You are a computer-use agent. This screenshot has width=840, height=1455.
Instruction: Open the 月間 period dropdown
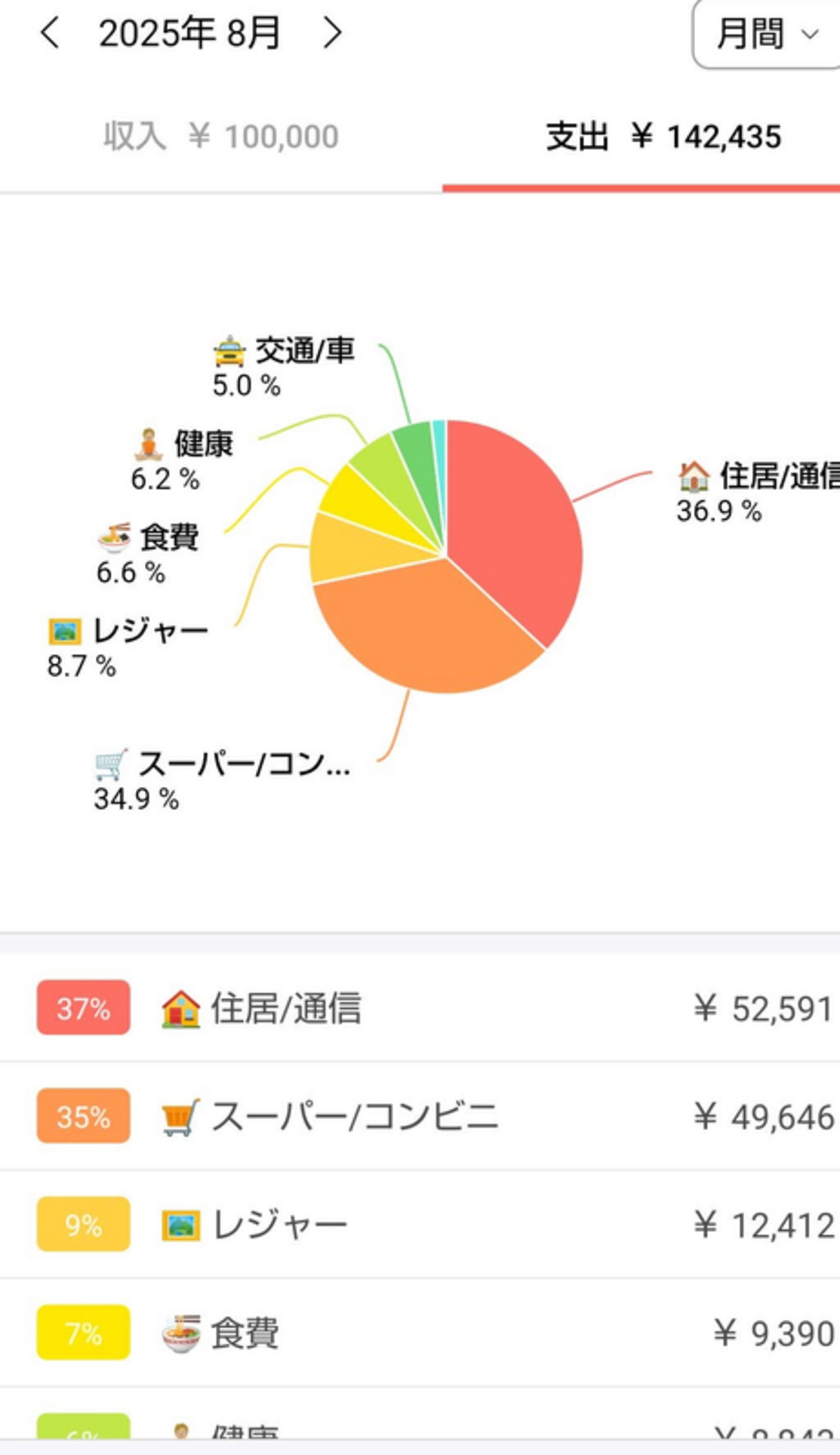coord(766,34)
